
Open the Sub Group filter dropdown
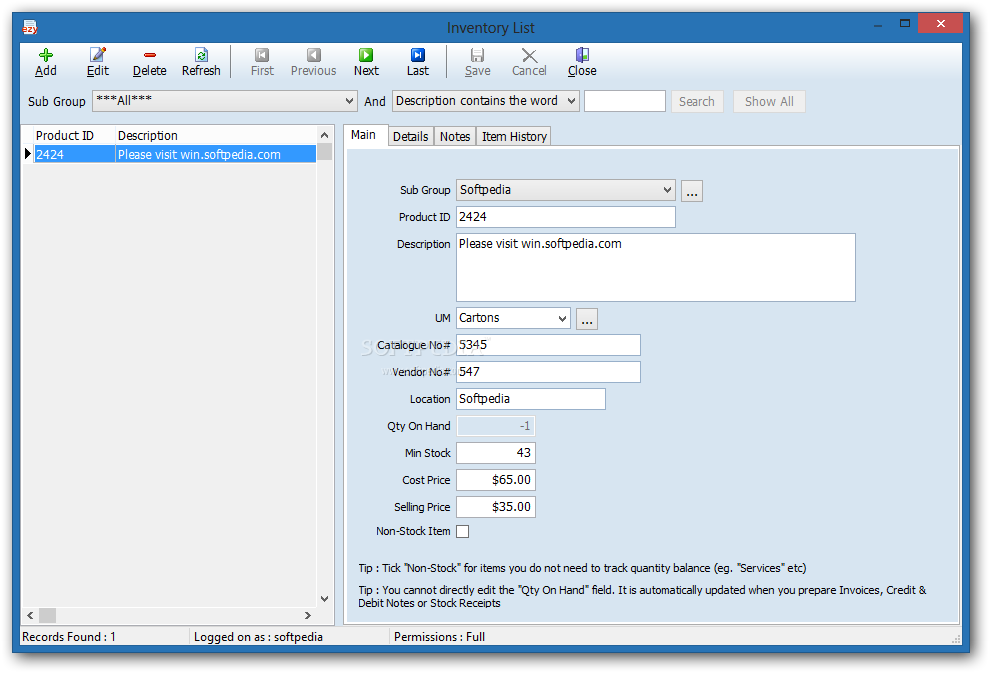[x=349, y=101]
